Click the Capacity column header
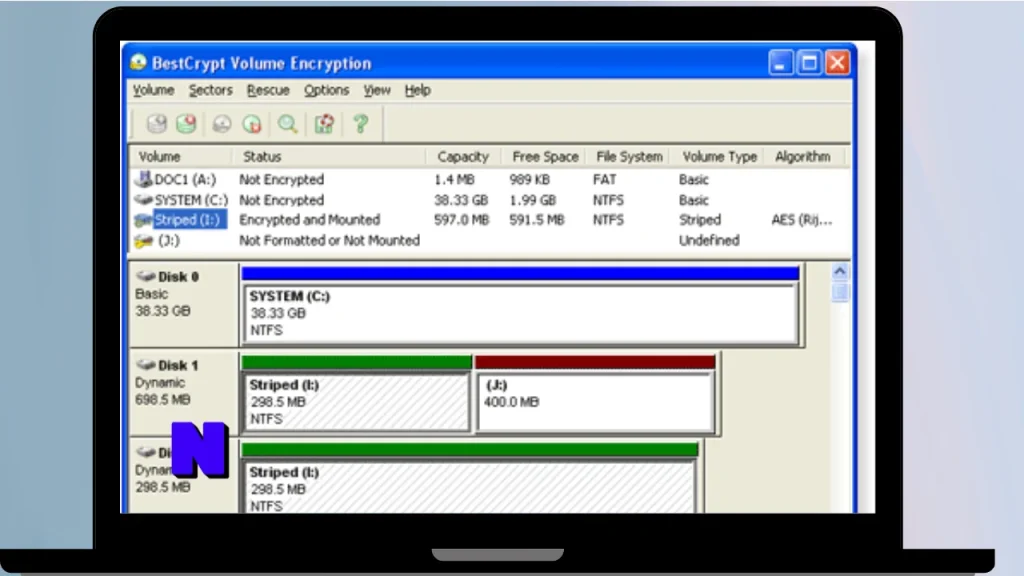1024x576 pixels. pyautogui.click(x=463, y=157)
